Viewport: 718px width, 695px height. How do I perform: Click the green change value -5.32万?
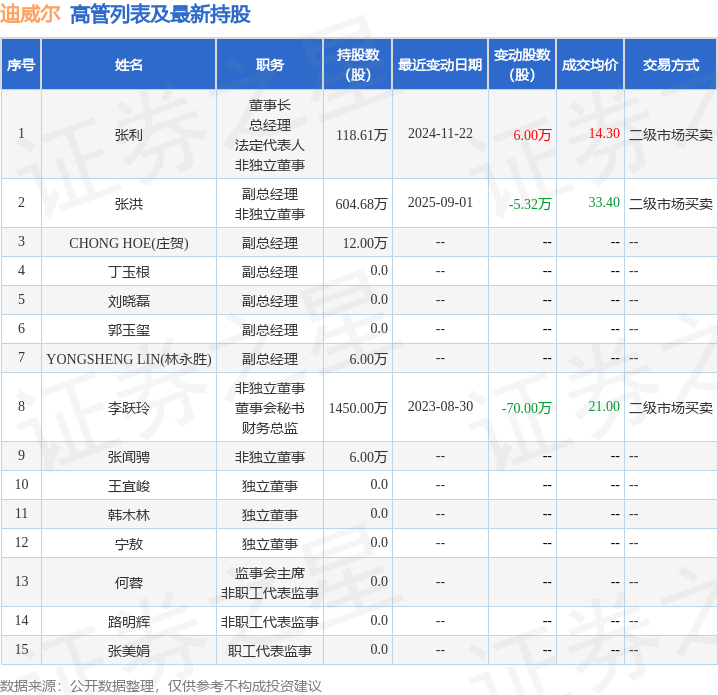point(530,204)
